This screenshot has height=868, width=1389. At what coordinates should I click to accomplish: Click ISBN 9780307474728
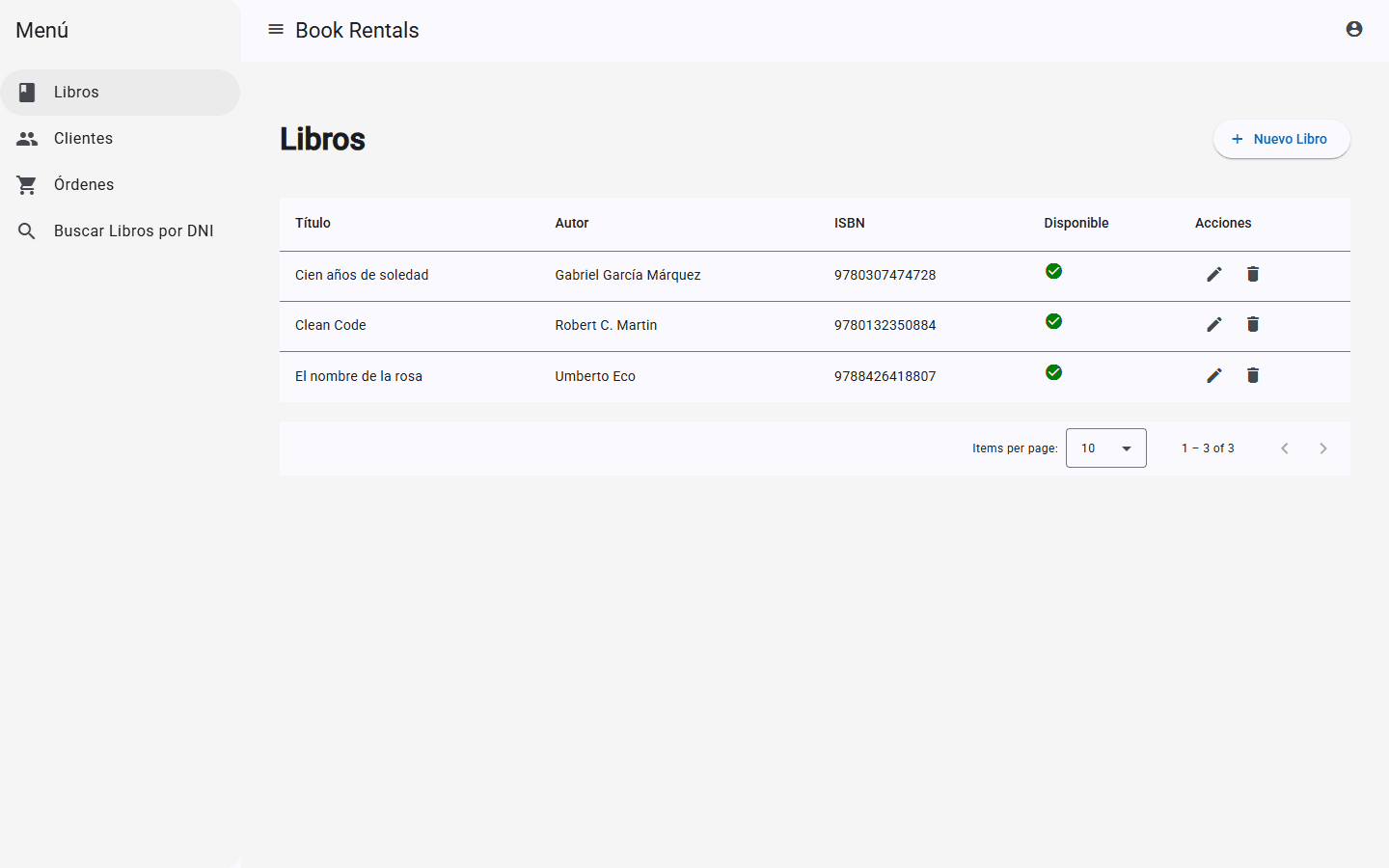[885, 275]
